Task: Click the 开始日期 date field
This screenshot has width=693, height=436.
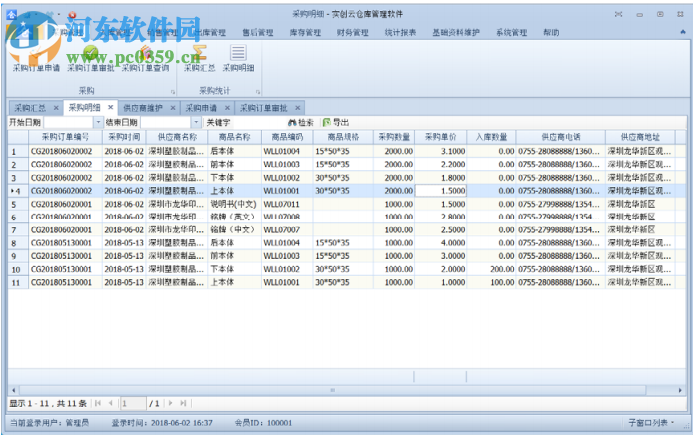Action: pyautogui.click(x=69, y=122)
